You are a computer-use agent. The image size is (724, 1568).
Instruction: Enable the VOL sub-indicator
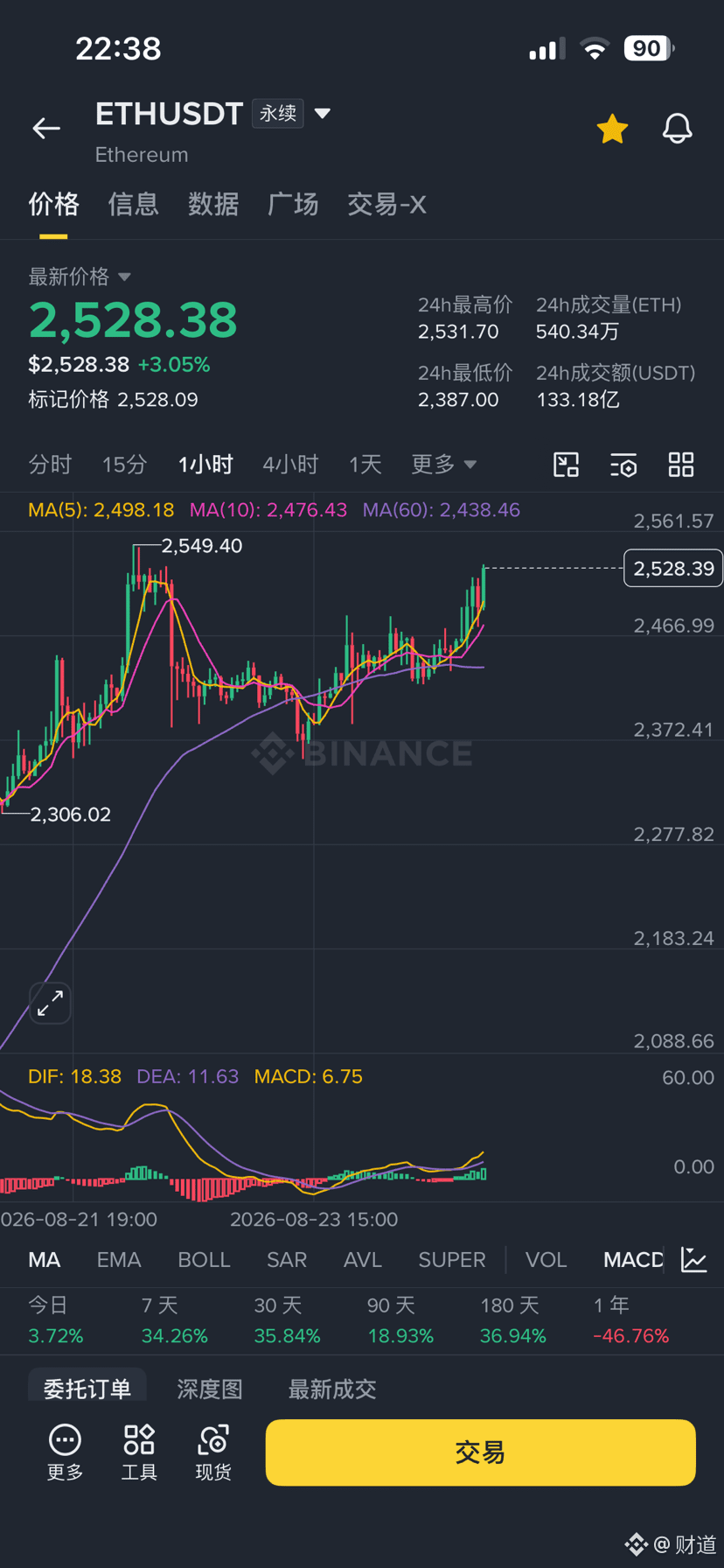[546, 1259]
